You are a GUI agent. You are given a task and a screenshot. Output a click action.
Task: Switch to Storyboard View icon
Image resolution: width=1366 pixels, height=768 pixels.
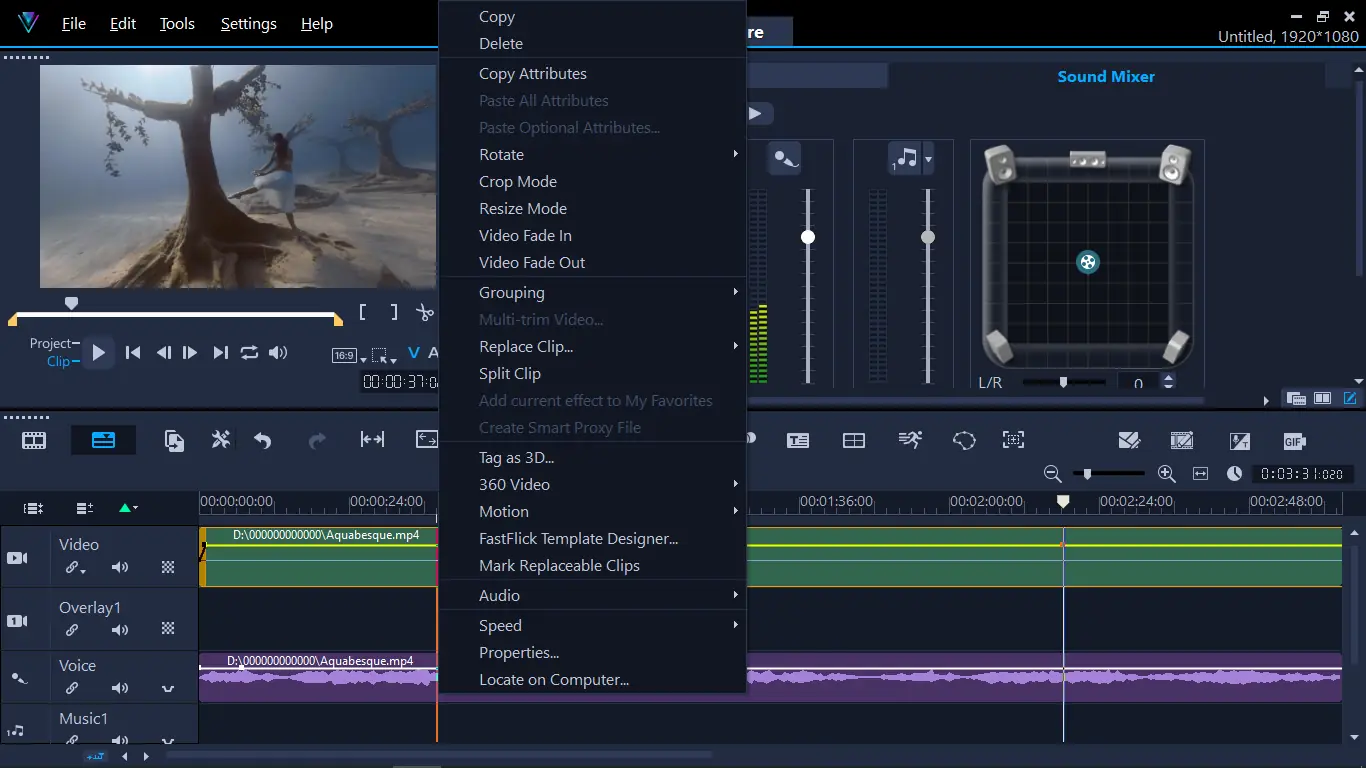[34, 440]
